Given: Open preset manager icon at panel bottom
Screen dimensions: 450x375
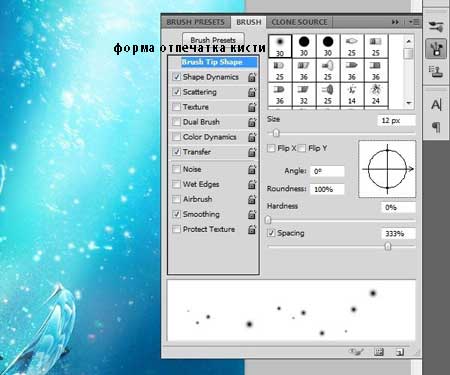Looking at the screenshot, I should (379, 352).
